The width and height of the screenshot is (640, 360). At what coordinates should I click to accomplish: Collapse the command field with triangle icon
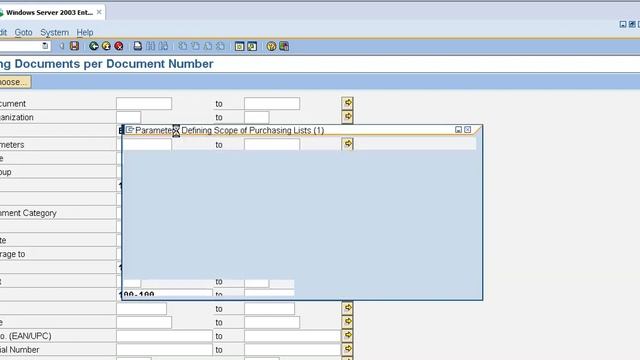(62, 46)
